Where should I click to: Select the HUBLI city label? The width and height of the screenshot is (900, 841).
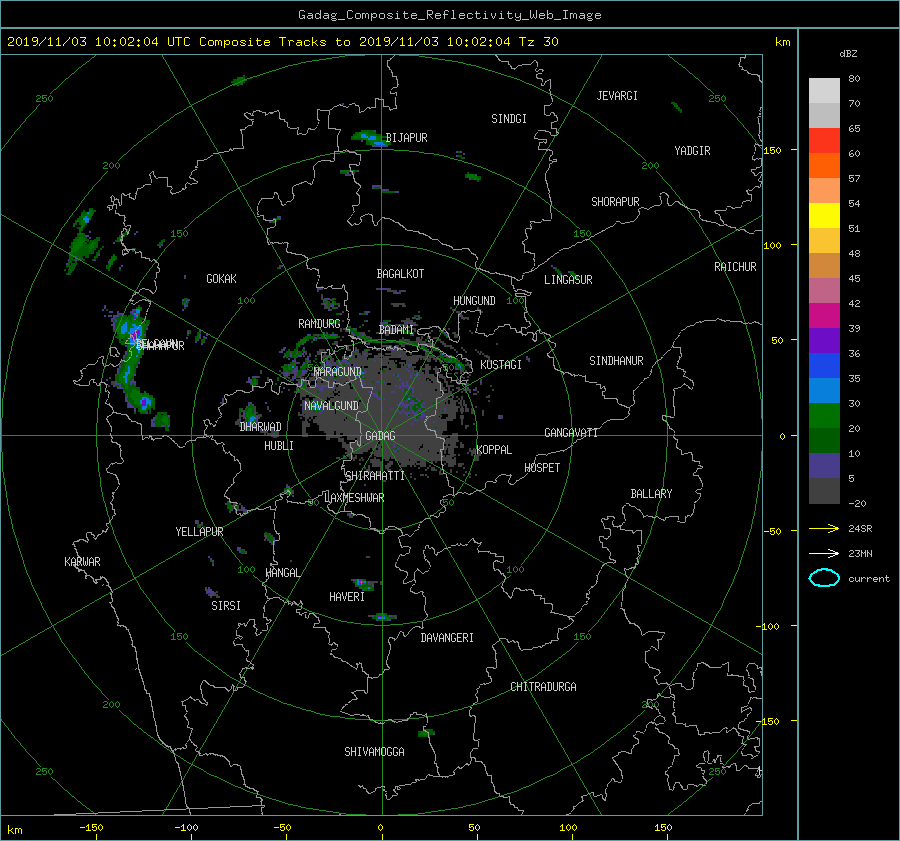coord(279,446)
